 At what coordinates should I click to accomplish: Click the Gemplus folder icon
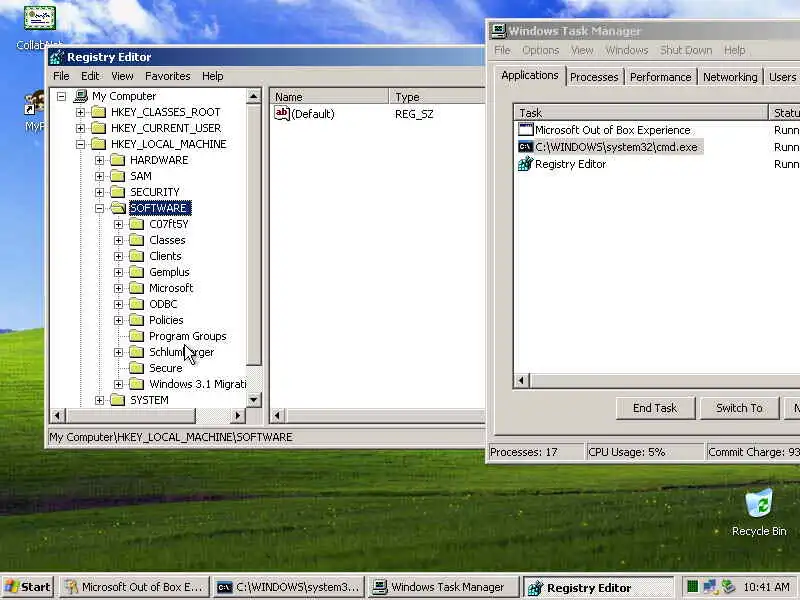[137, 272]
